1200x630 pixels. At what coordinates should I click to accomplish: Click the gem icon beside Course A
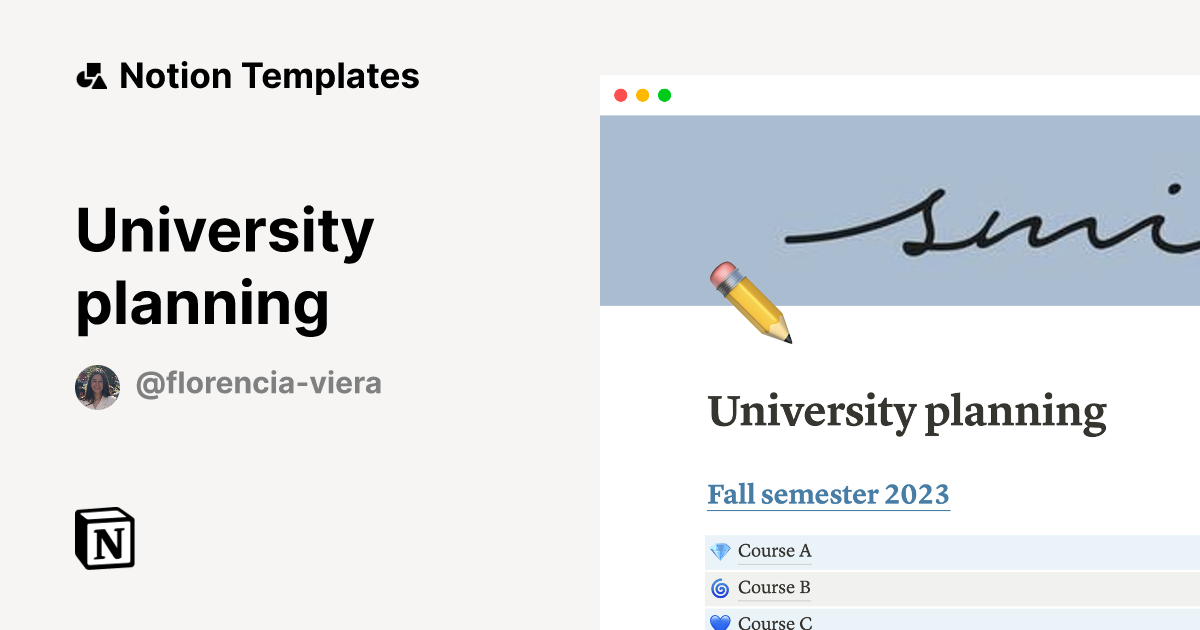pyautogui.click(x=718, y=550)
